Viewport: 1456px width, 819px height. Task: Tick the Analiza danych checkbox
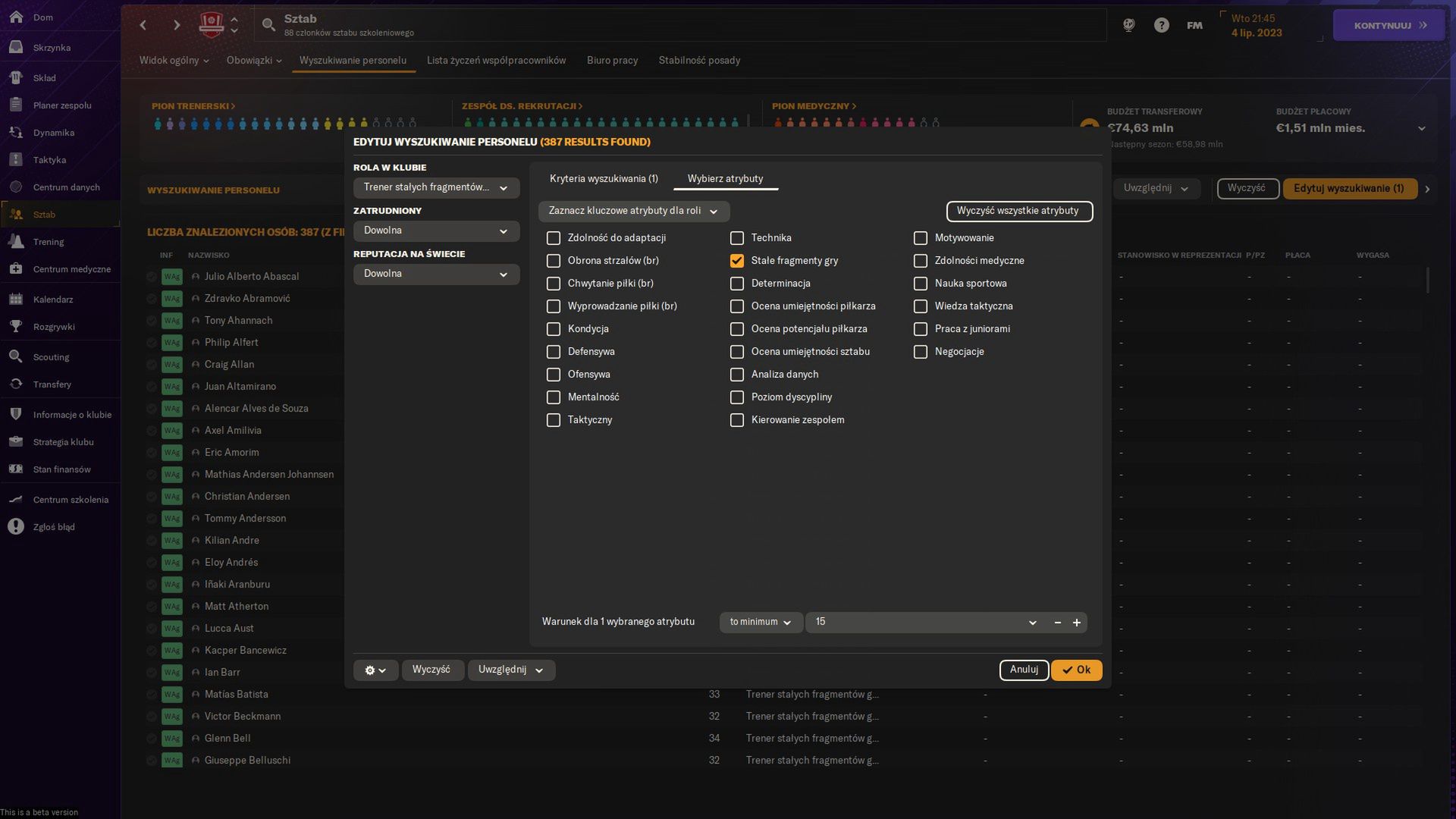[737, 375]
